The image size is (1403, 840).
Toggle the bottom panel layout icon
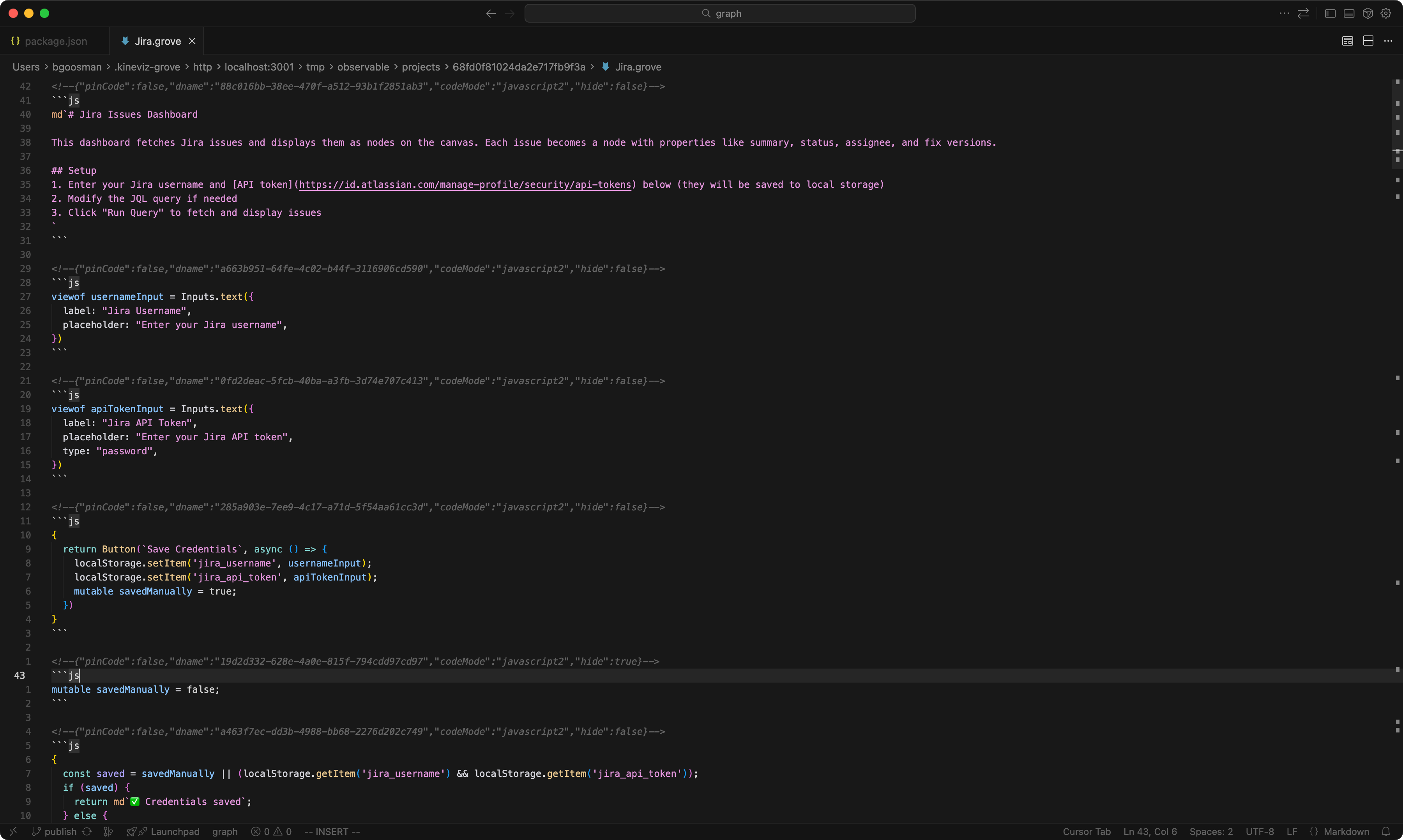(x=1349, y=13)
